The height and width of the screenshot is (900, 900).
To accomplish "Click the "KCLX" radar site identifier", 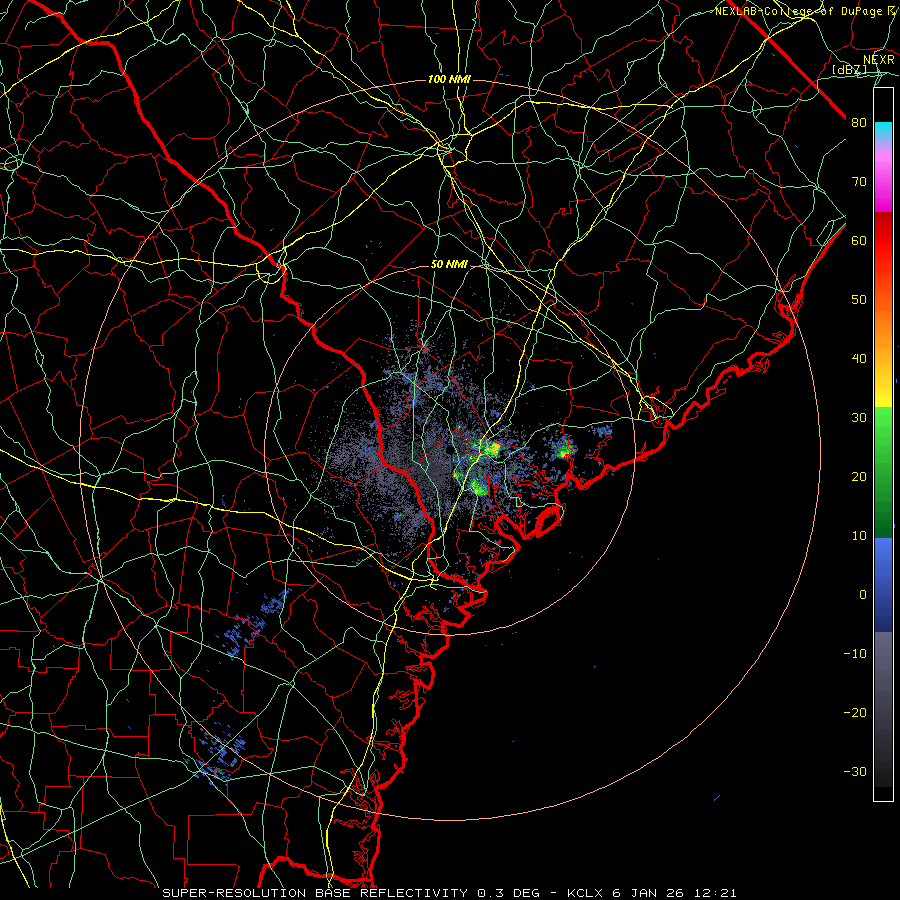I will point(586,893).
